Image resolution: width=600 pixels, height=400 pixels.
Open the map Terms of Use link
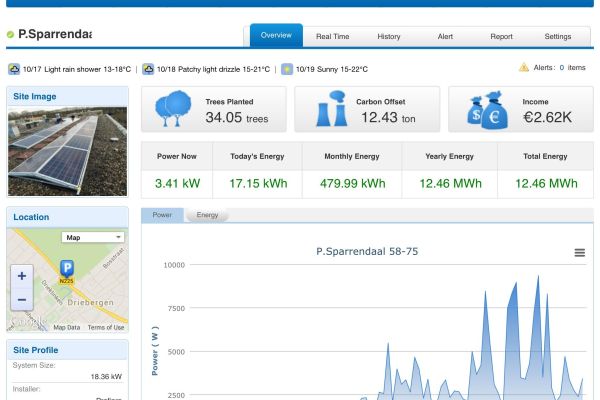coord(106,327)
